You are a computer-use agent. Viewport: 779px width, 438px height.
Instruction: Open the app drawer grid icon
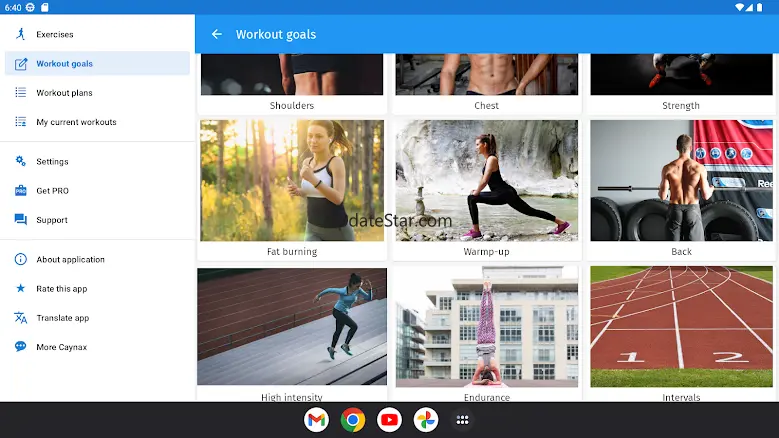(x=463, y=421)
